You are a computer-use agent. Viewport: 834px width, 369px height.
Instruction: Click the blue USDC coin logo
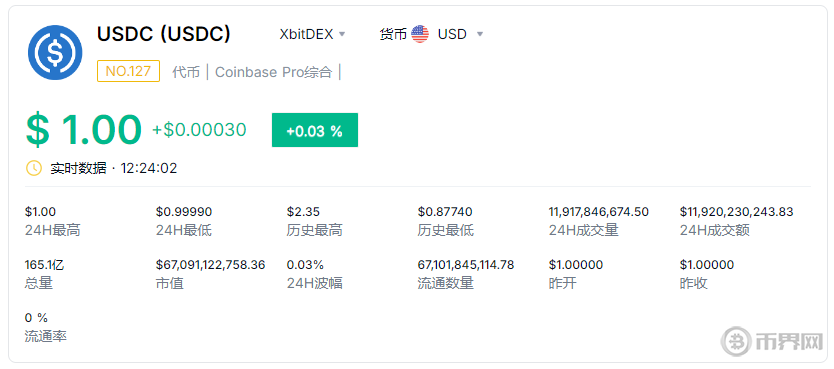[55, 52]
